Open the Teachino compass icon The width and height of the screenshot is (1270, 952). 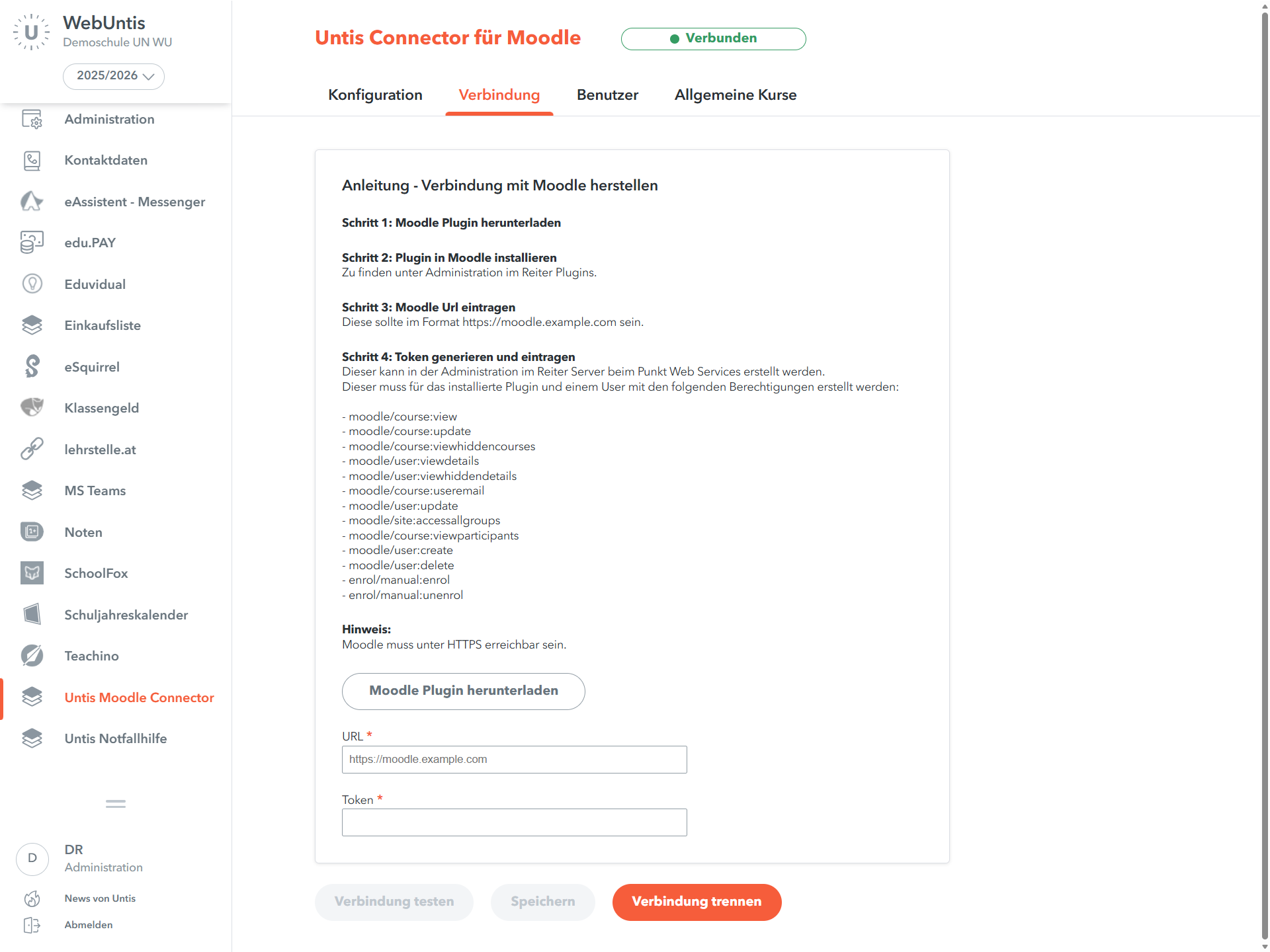click(32, 656)
